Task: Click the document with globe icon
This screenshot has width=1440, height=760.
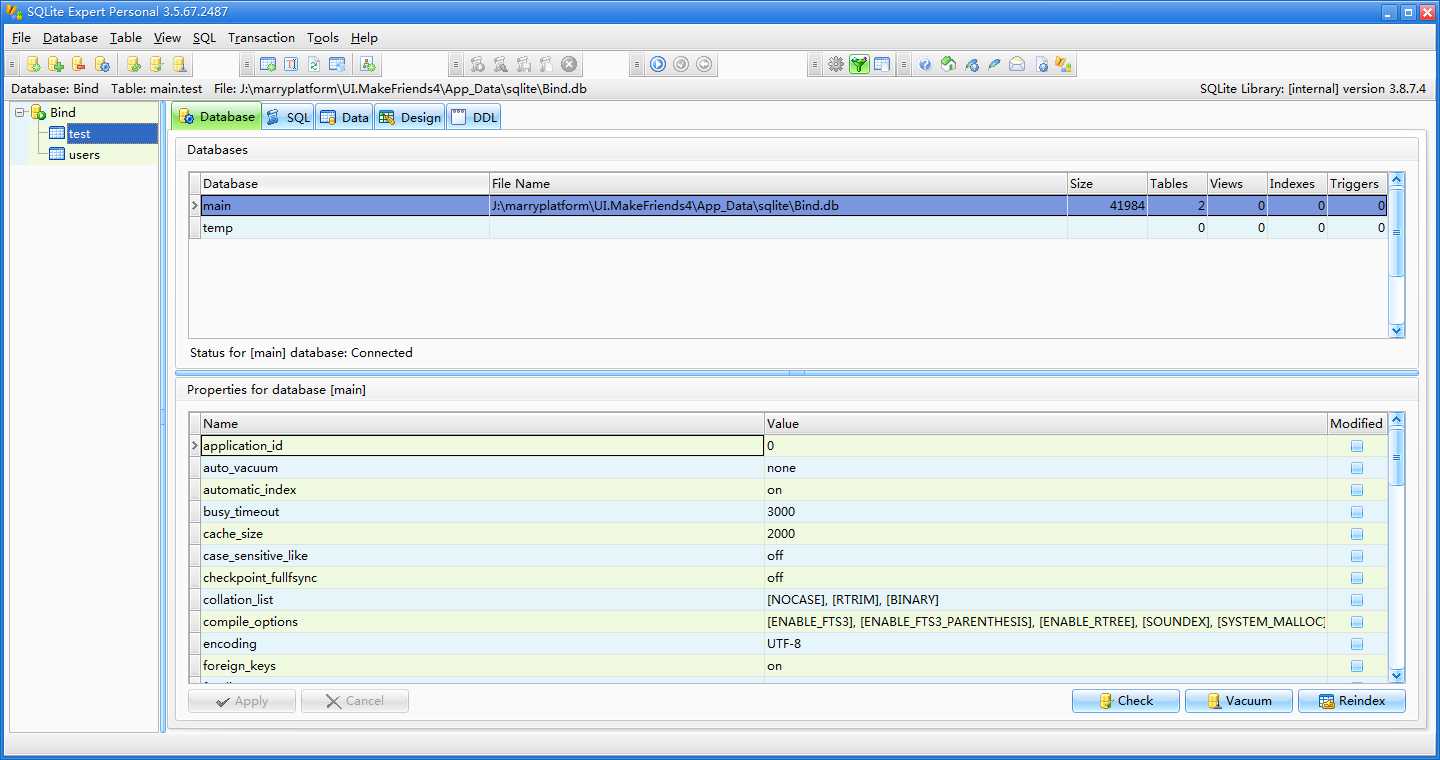Action: pos(1041,64)
